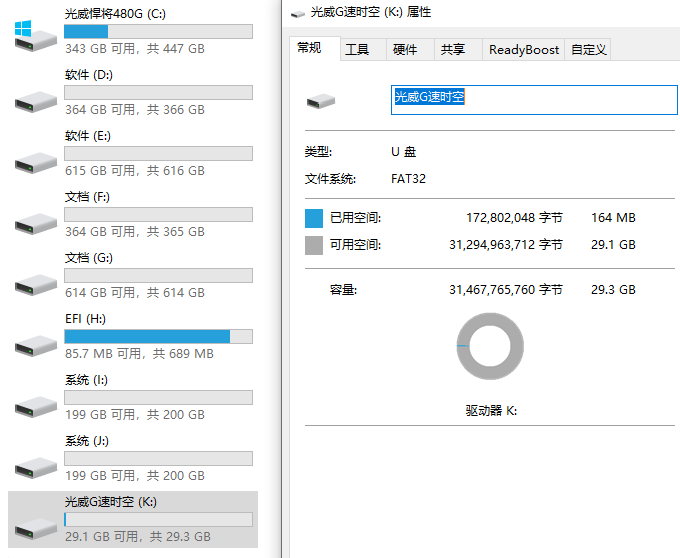The width and height of the screenshot is (680, 558).
Task: Click text 614 GB 可用, 共 614 GB
Action: tap(135, 293)
